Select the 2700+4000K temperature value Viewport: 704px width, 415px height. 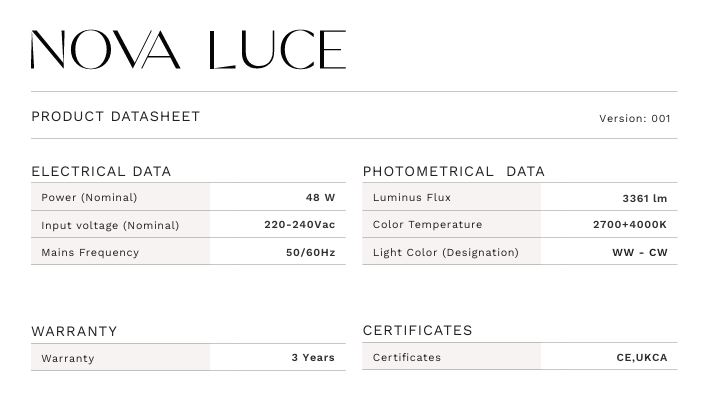[629, 225]
